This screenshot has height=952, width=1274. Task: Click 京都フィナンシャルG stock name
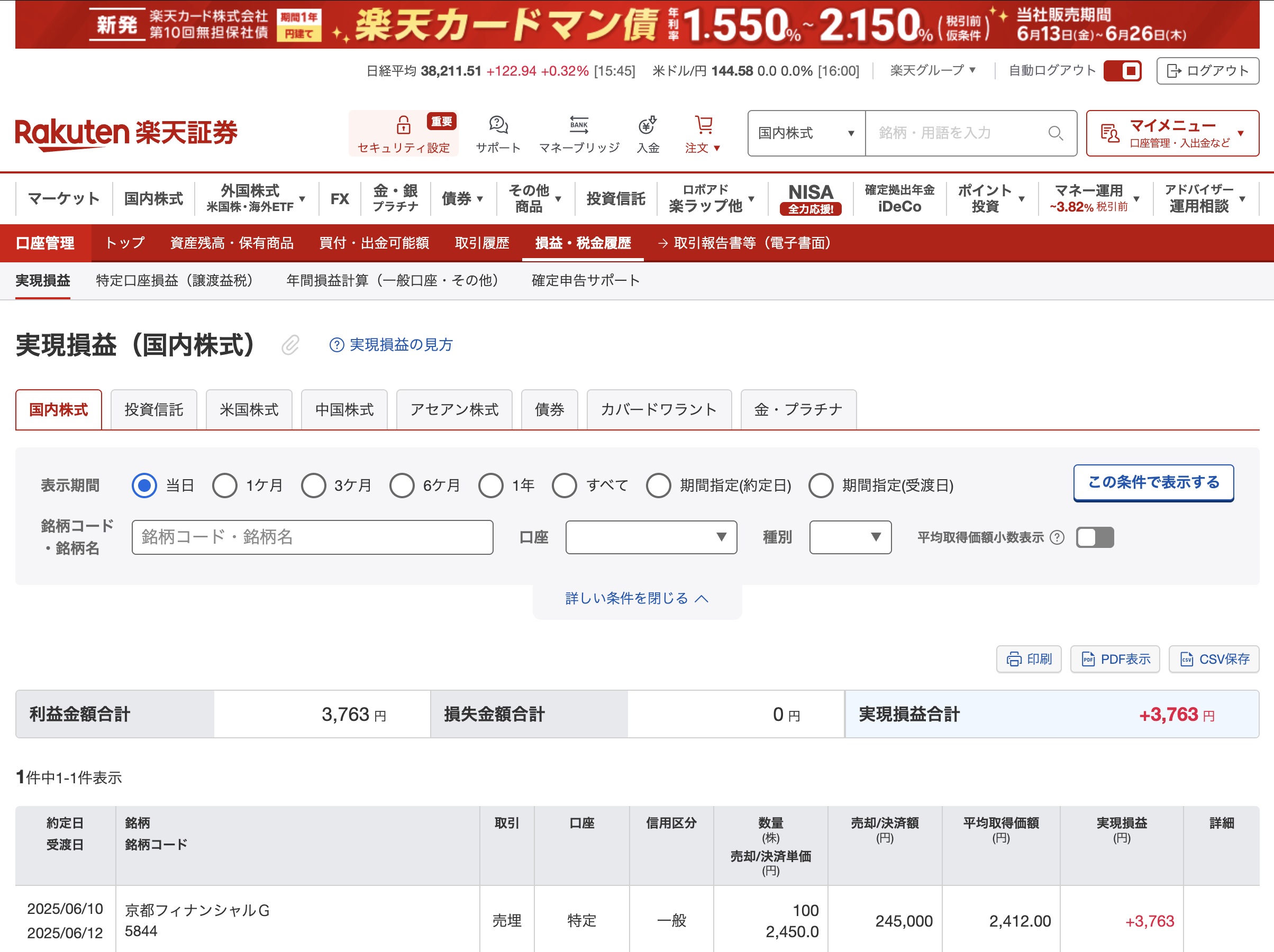(x=197, y=910)
